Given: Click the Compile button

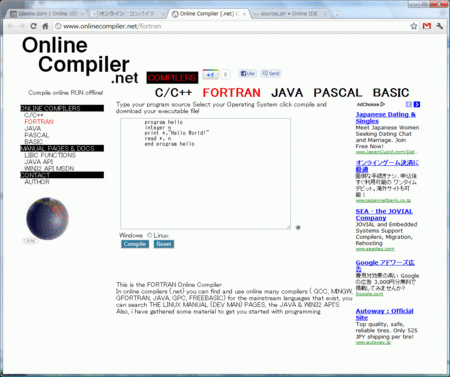Looking at the screenshot, I should point(135,244).
